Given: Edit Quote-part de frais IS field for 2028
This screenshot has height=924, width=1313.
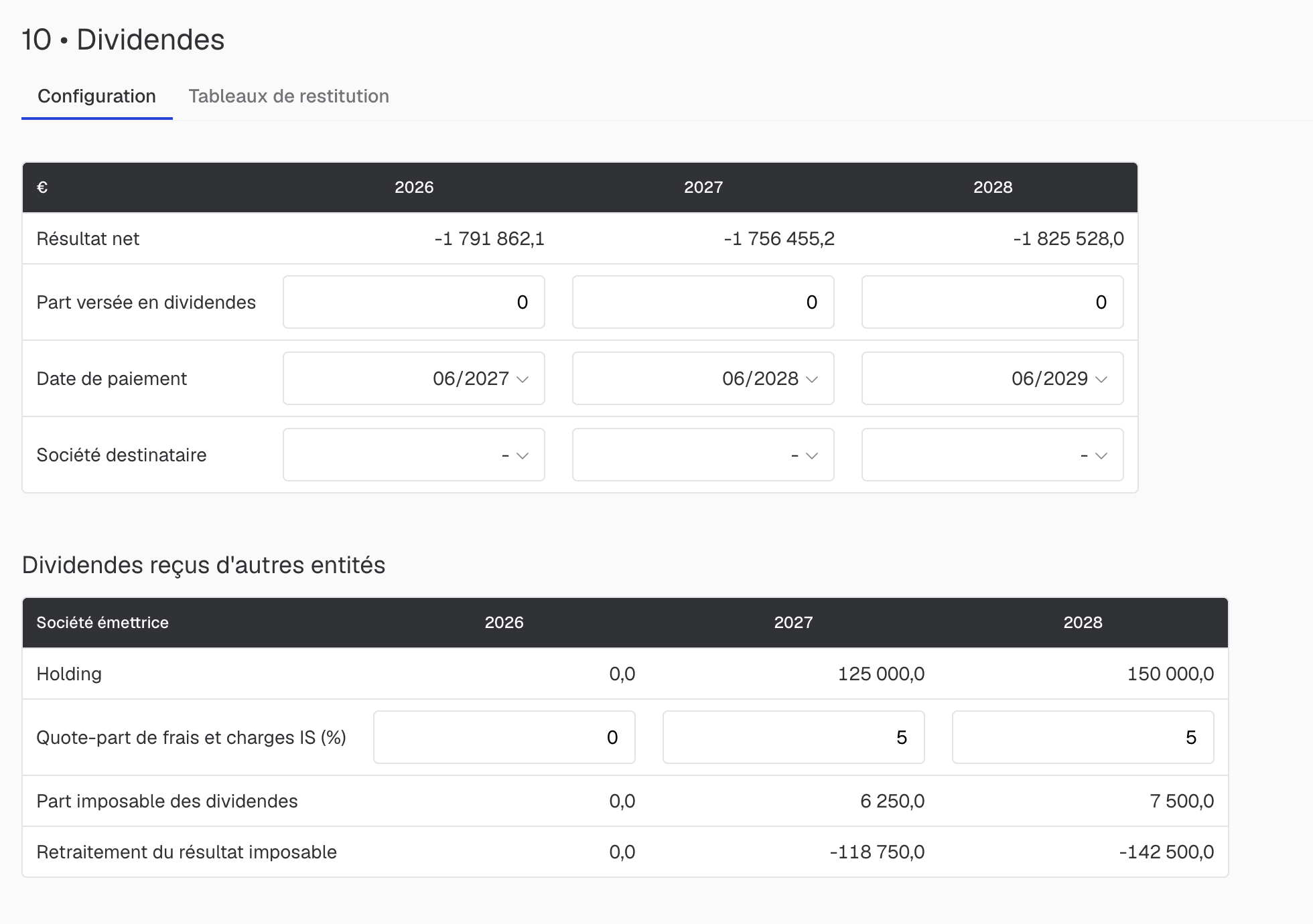Looking at the screenshot, I should coord(1083,737).
